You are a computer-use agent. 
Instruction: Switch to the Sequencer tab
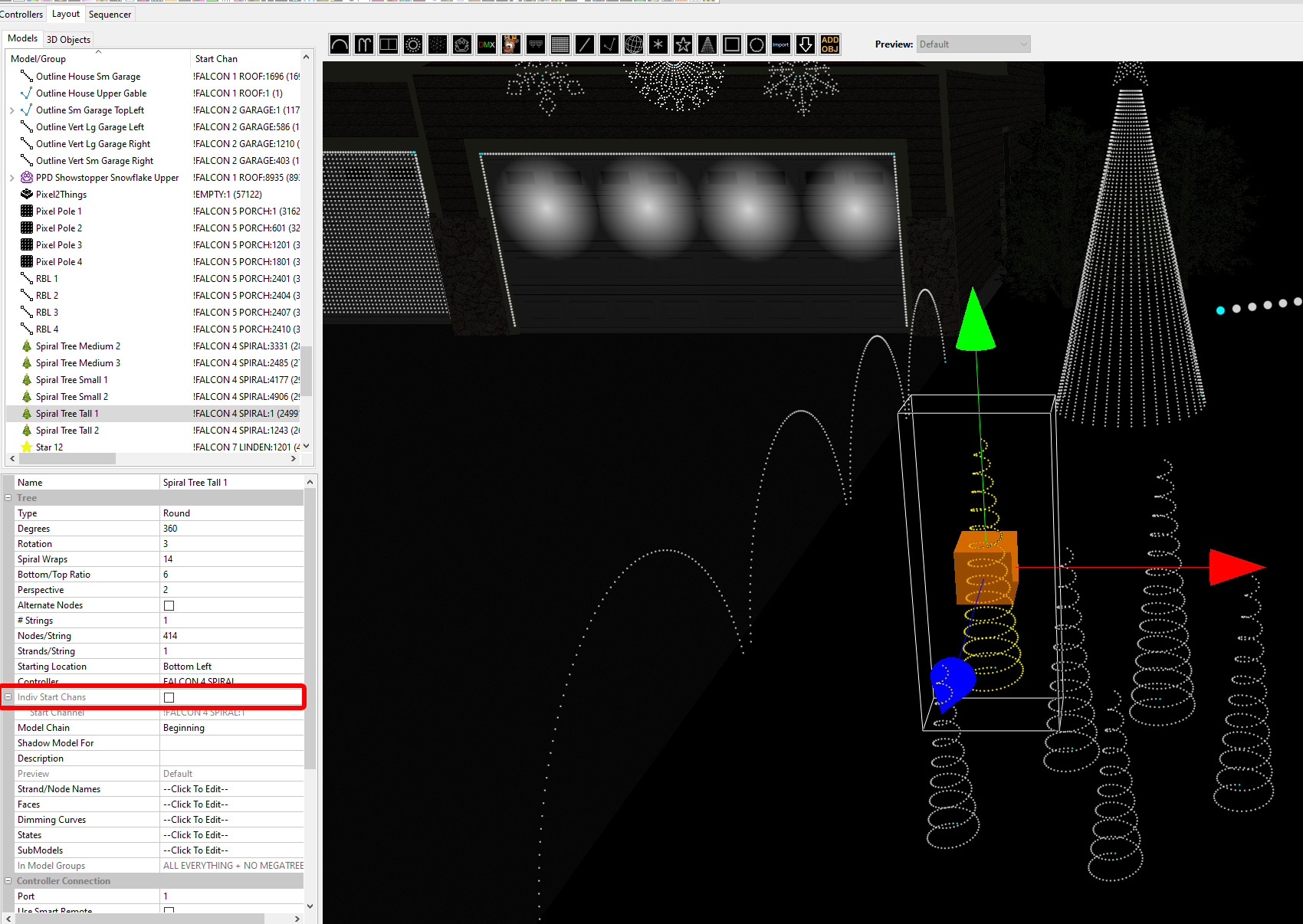pos(110,14)
